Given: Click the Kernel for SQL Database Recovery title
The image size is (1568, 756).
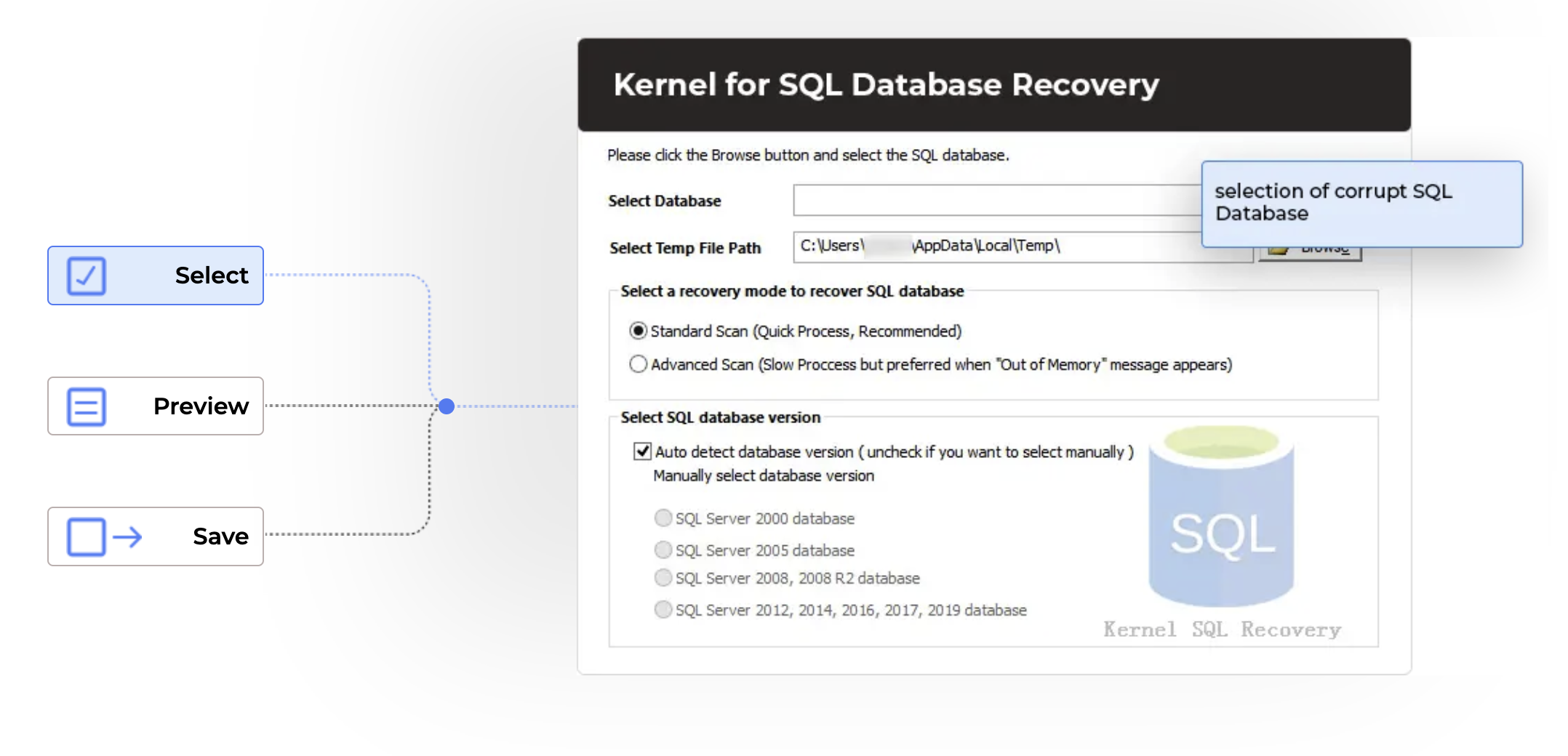Looking at the screenshot, I should click(886, 85).
